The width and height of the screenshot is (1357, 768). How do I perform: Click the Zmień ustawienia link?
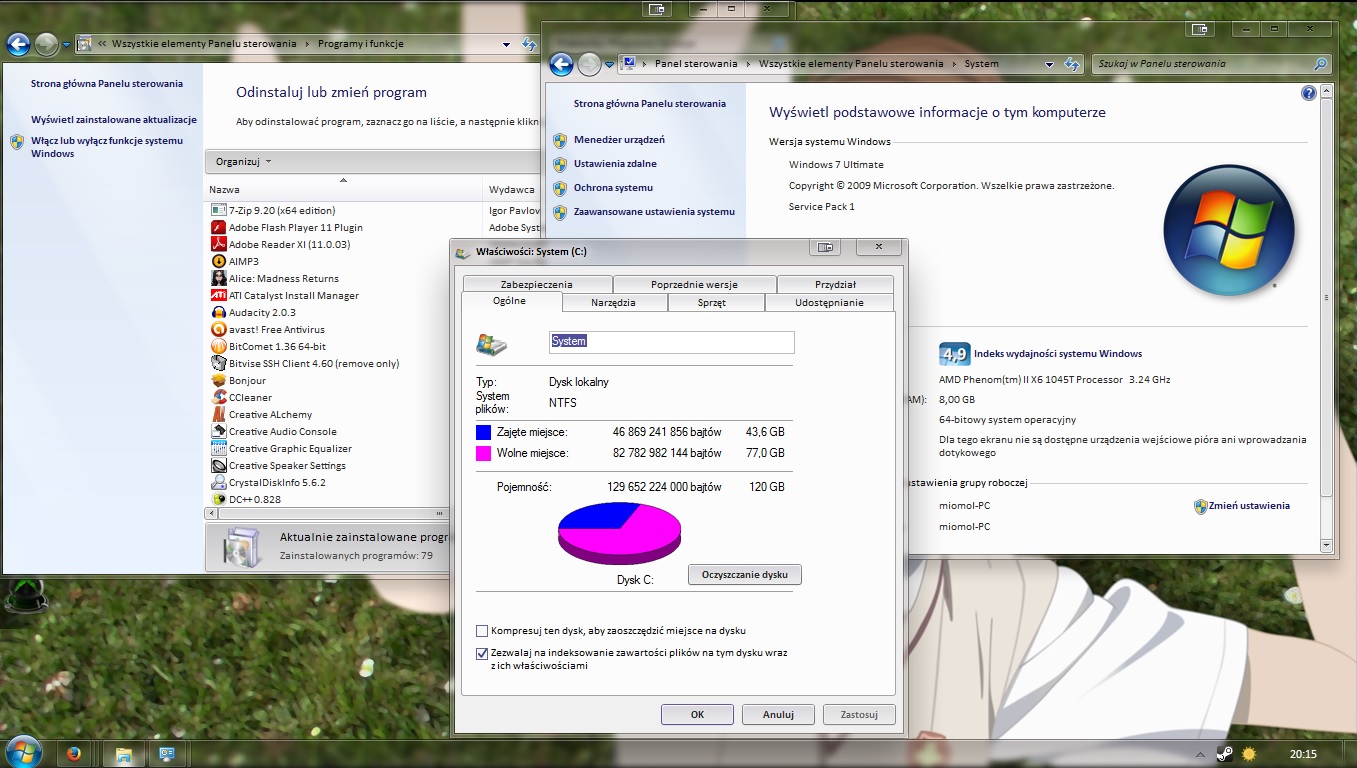point(1248,505)
